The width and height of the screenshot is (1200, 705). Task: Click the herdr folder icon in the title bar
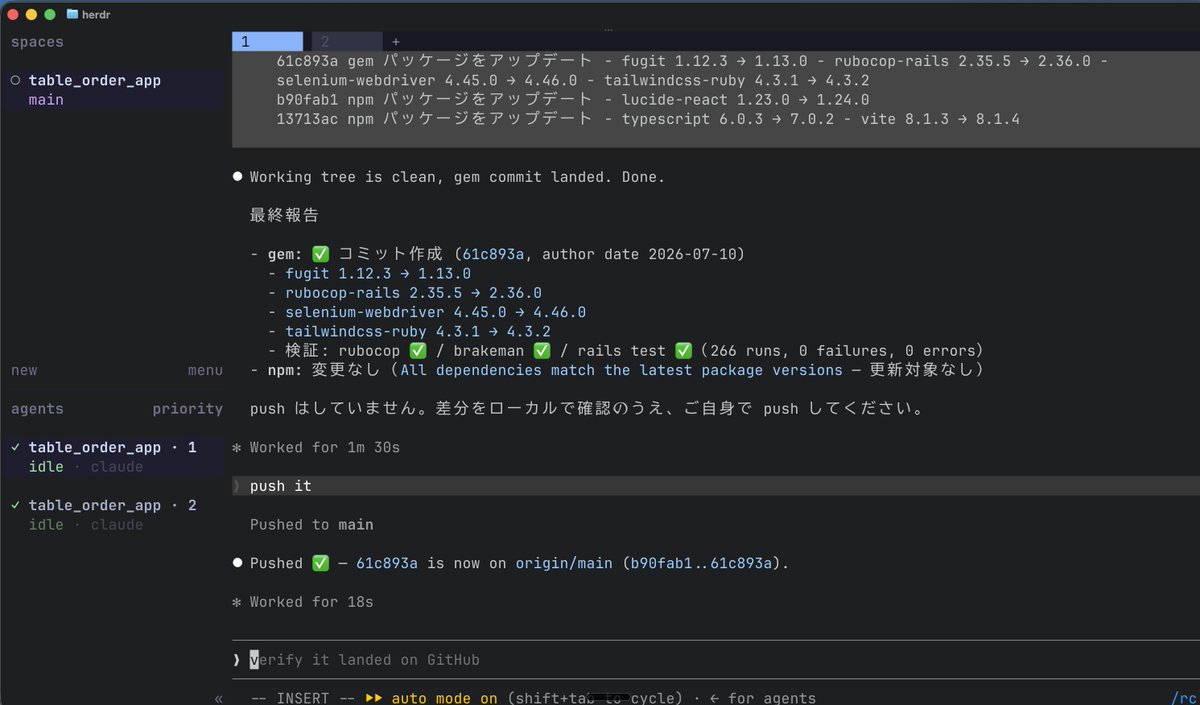click(x=72, y=14)
